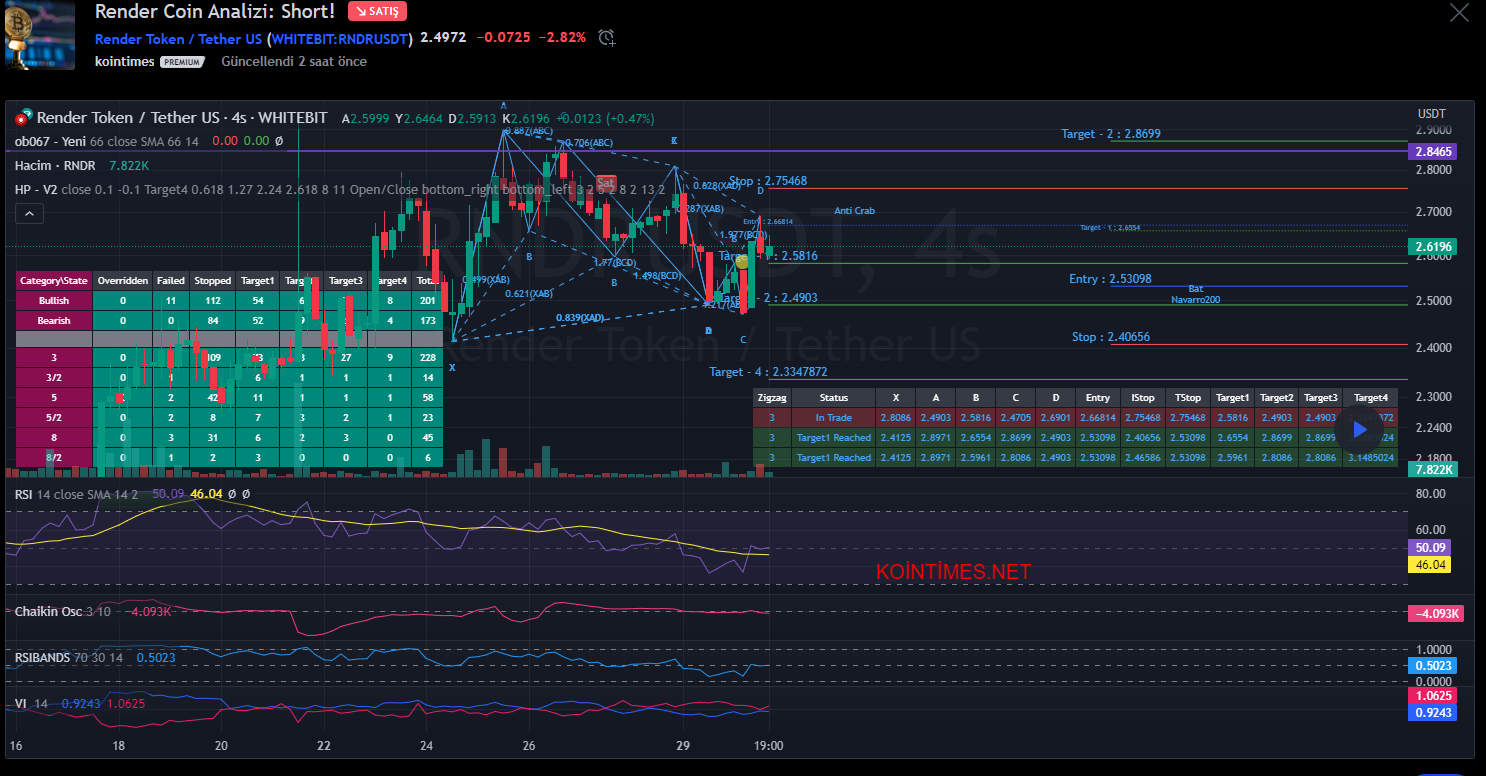Select the RSI indicator legend
1486x776 pixels.
(24, 494)
